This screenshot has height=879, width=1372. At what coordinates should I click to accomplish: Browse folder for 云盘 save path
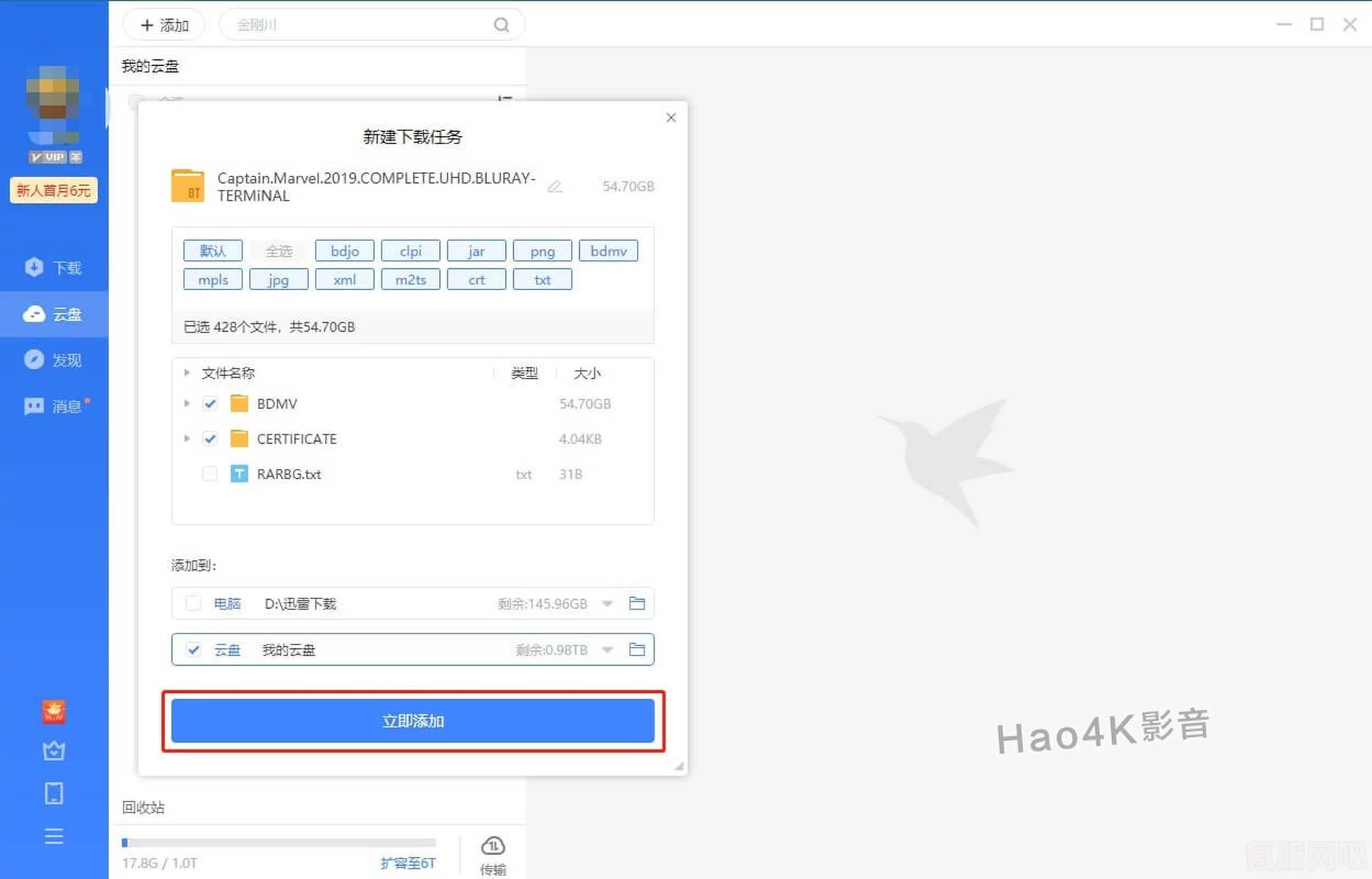tap(637, 649)
